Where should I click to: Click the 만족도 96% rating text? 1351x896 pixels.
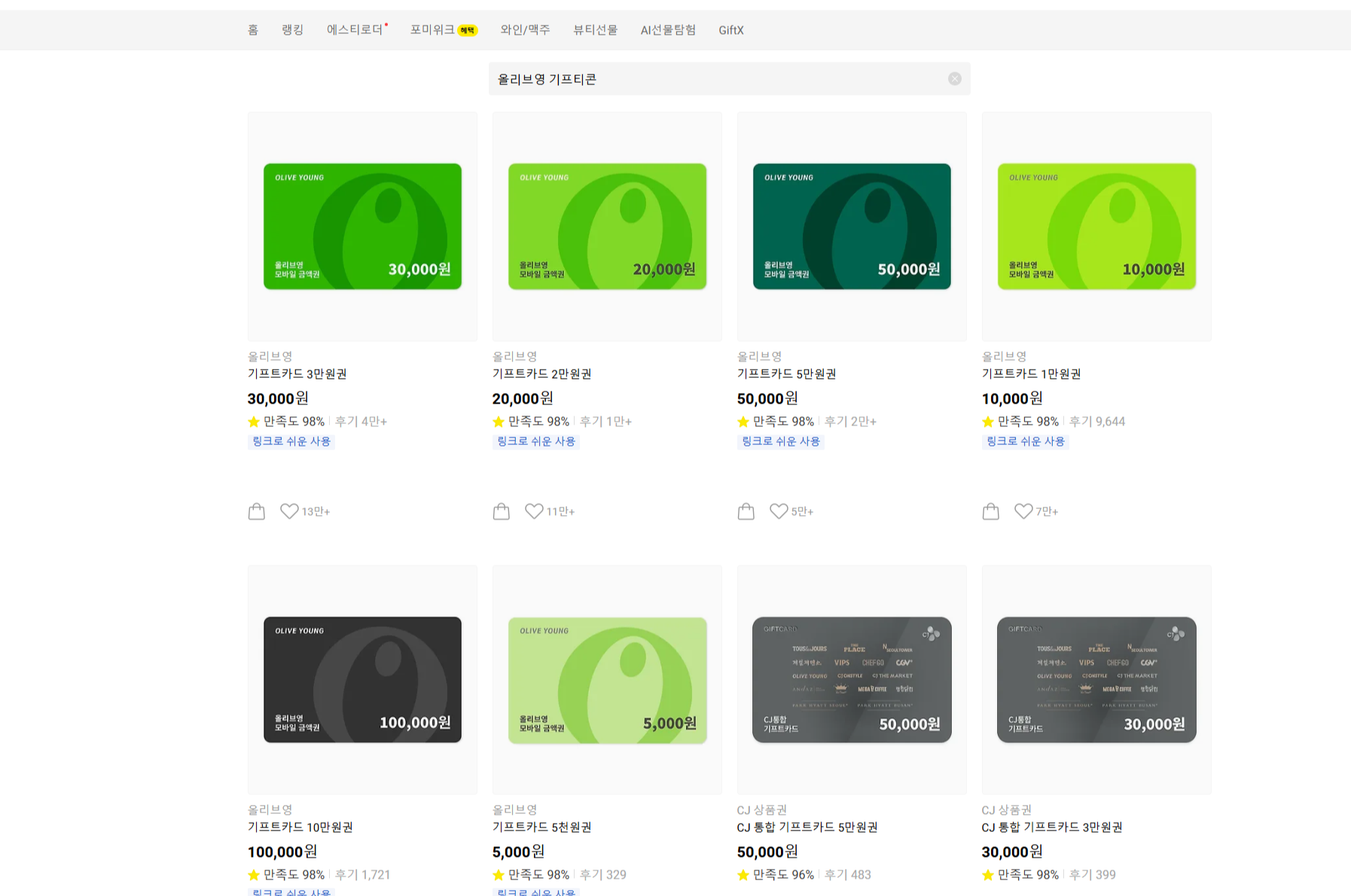(783, 875)
